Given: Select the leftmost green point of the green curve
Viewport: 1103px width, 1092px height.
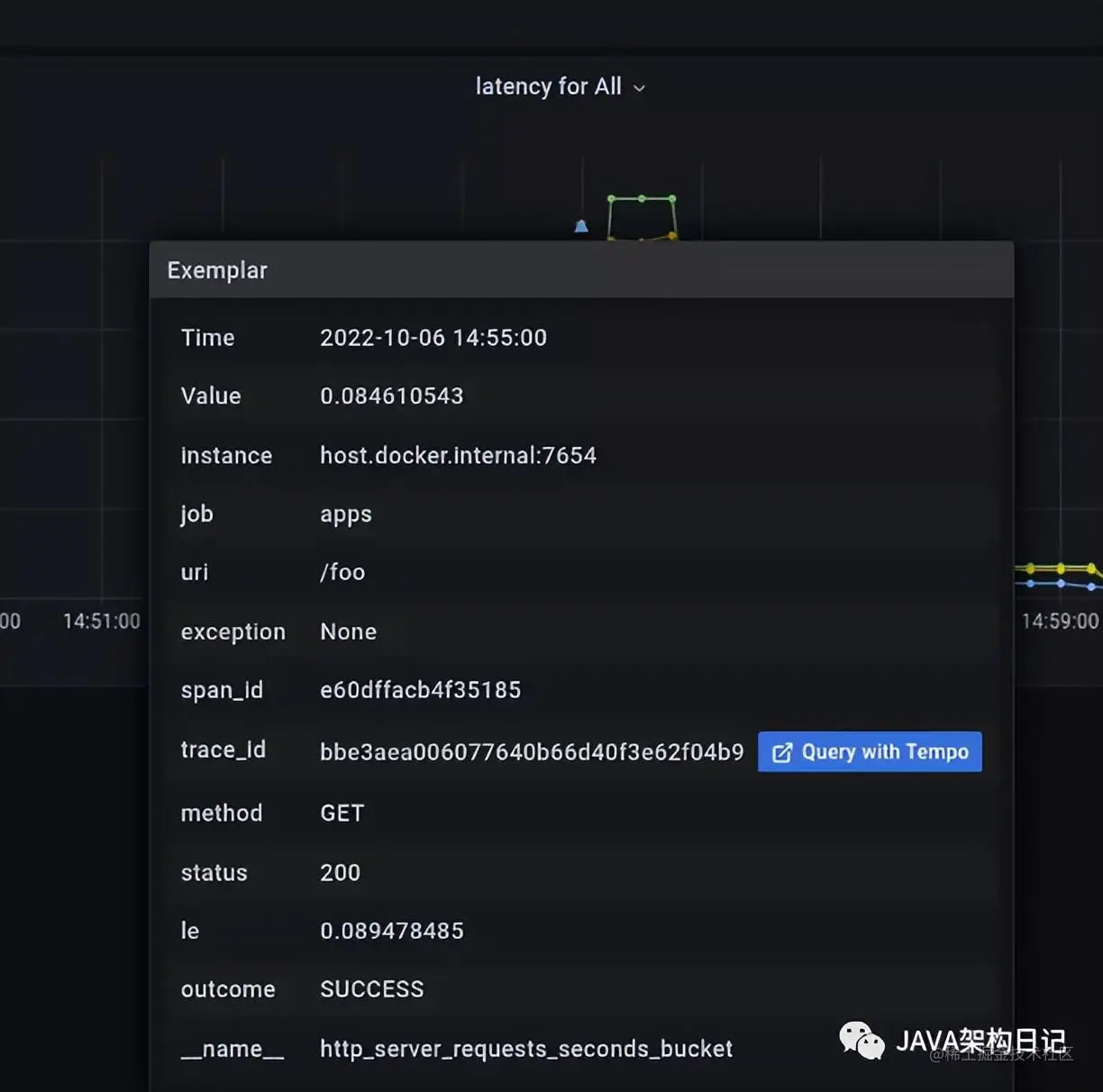Looking at the screenshot, I should tap(611, 198).
